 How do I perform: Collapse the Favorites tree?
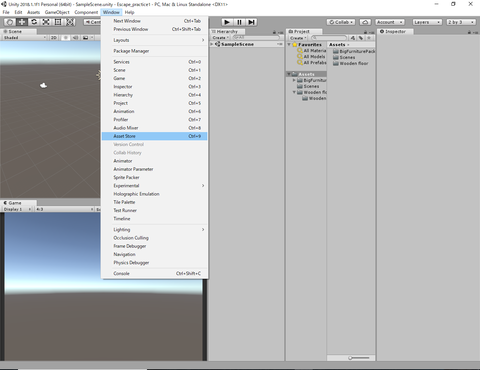click(x=289, y=44)
